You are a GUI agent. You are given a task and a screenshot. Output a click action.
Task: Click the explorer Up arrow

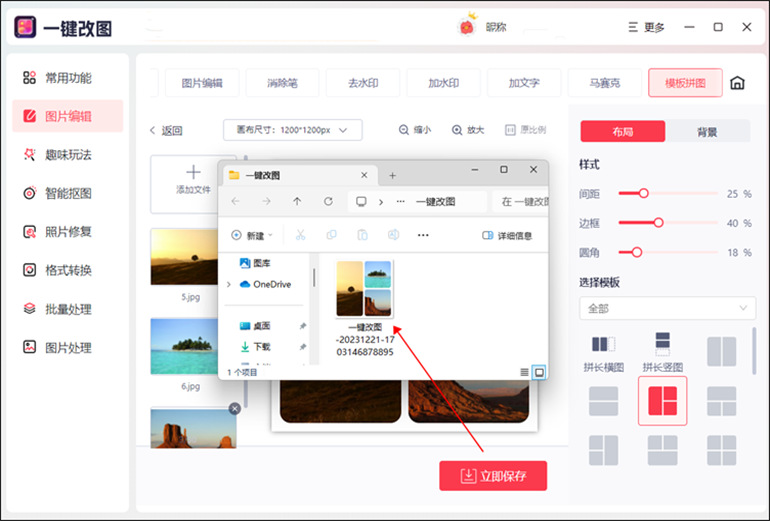tap(297, 201)
